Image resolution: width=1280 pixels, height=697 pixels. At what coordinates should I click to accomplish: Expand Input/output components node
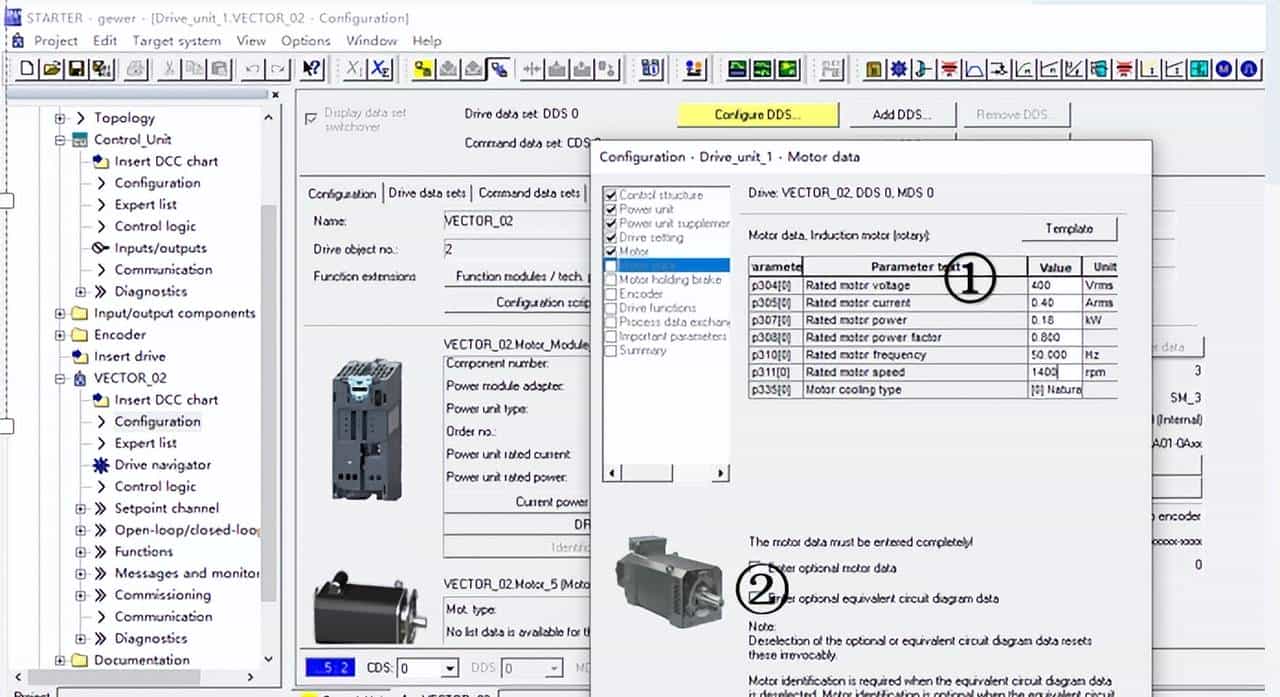[x=60, y=313]
